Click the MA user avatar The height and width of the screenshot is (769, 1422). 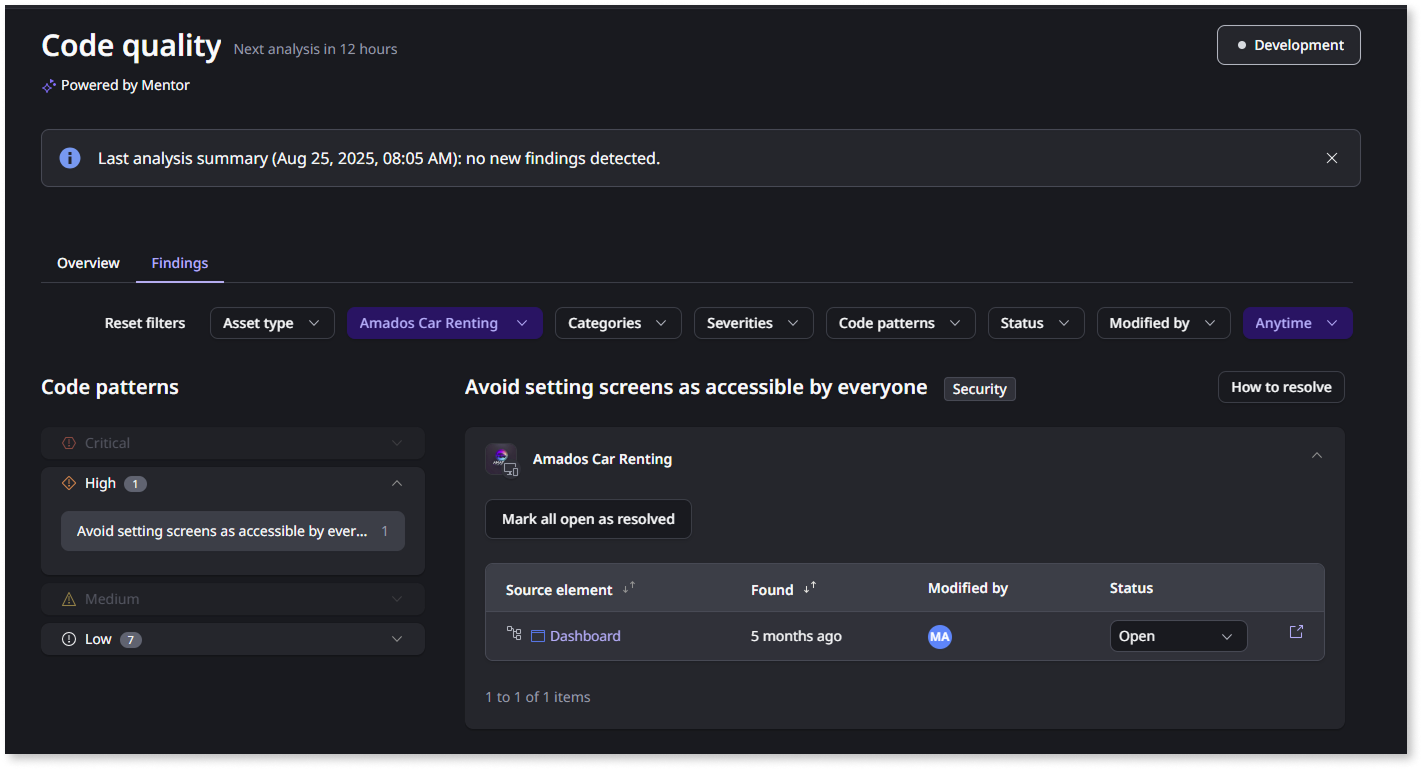click(939, 636)
